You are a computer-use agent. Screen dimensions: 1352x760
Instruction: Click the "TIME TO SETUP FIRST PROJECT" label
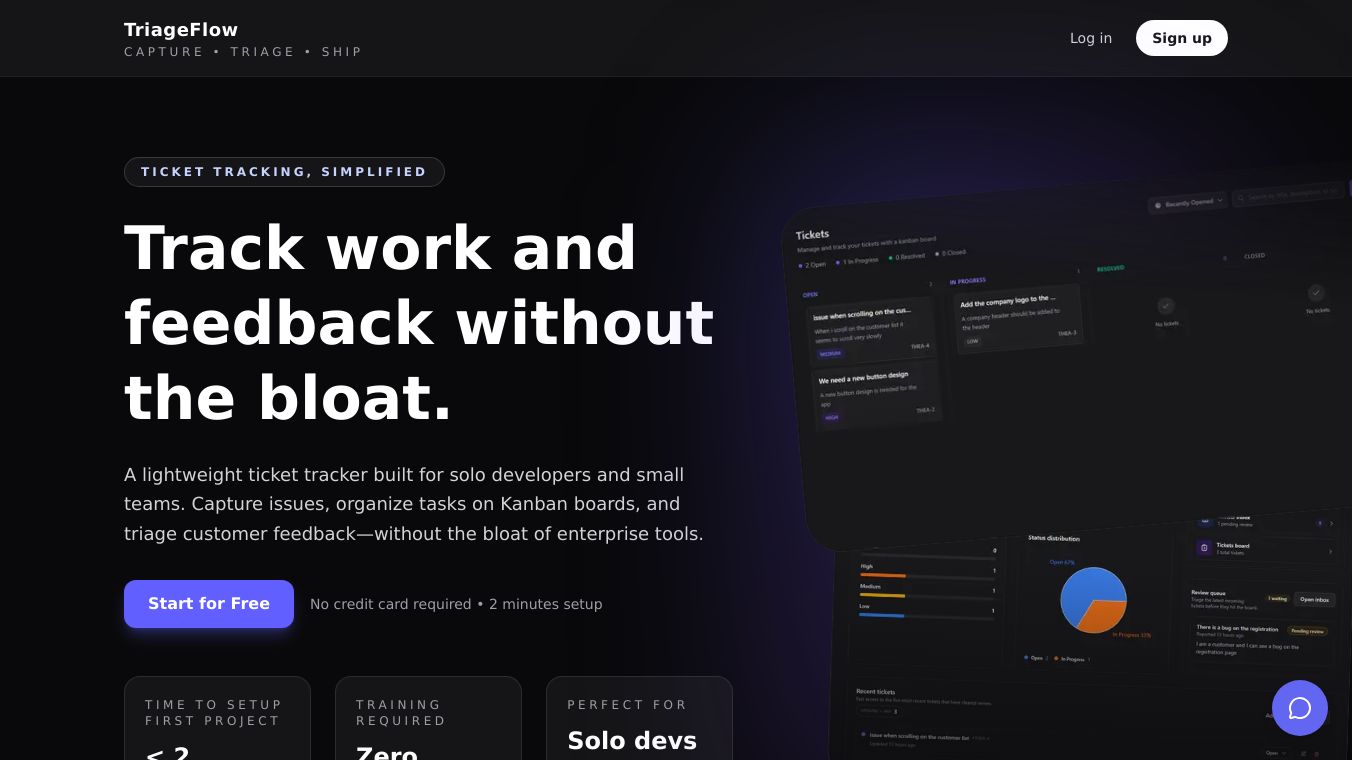tap(214, 712)
